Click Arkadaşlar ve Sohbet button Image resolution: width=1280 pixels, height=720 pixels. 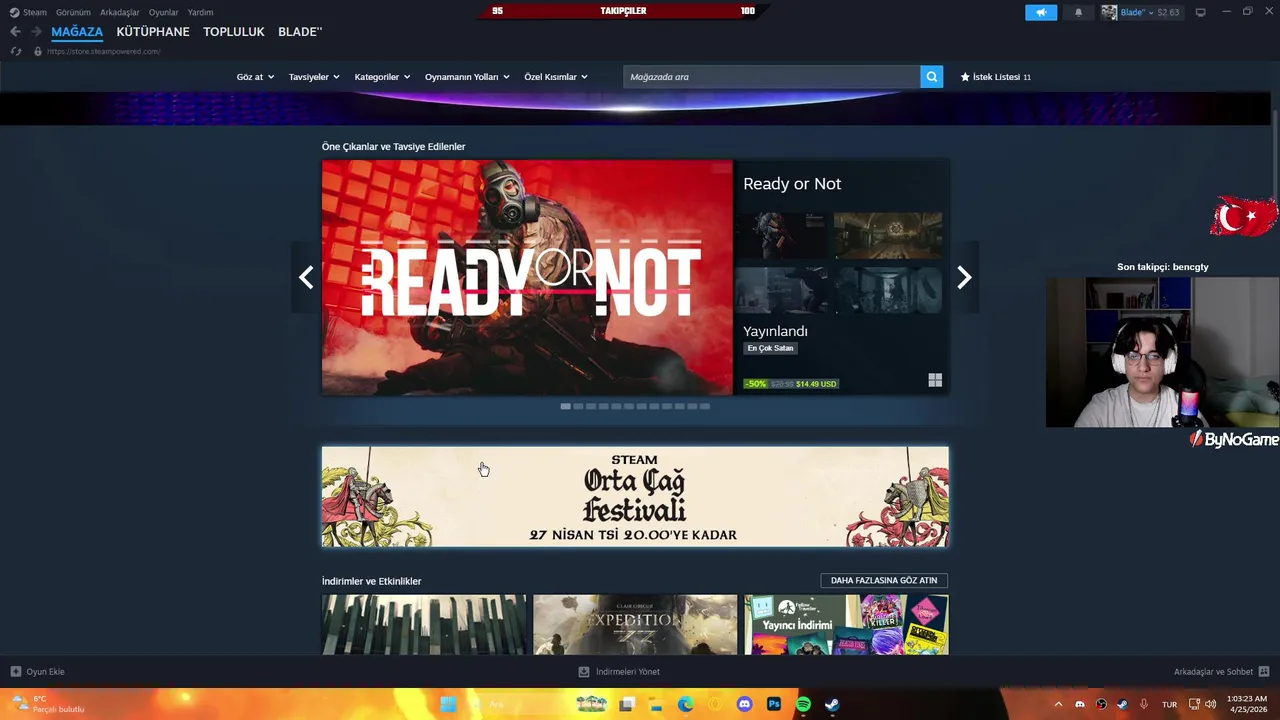[1222, 672]
